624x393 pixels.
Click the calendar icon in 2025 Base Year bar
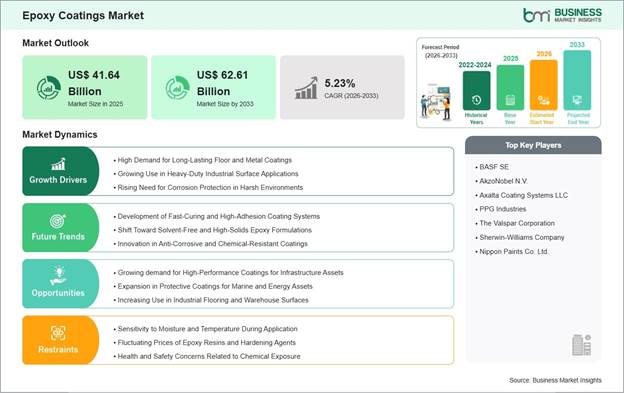point(510,100)
